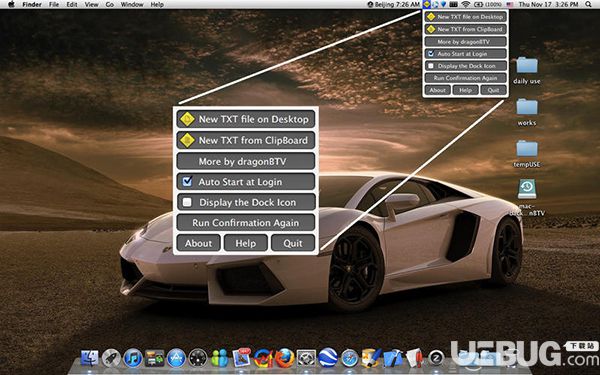Image resolution: width=600 pixels, height=375 pixels.
Task: Open the daily use desktop folder
Action: pyautogui.click(x=527, y=65)
